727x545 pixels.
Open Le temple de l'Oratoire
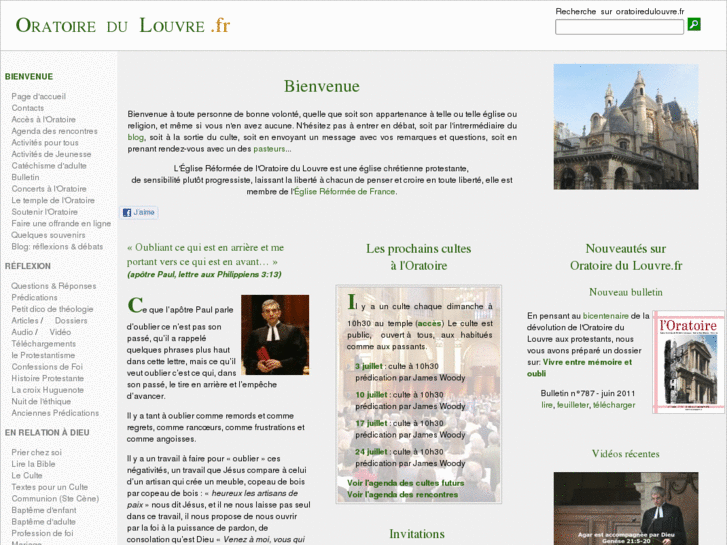point(53,201)
